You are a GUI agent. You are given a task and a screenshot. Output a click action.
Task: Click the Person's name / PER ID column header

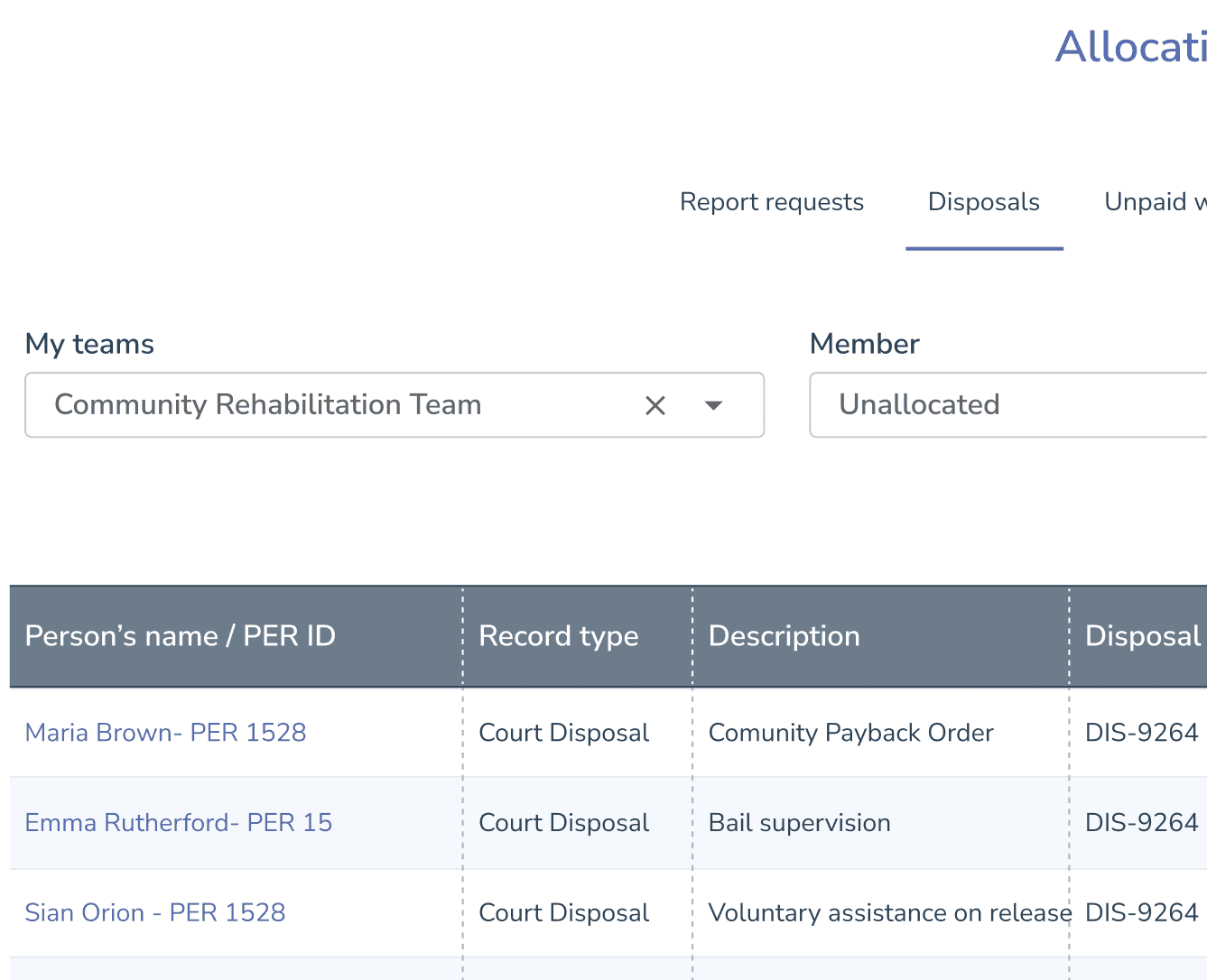point(180,636)
